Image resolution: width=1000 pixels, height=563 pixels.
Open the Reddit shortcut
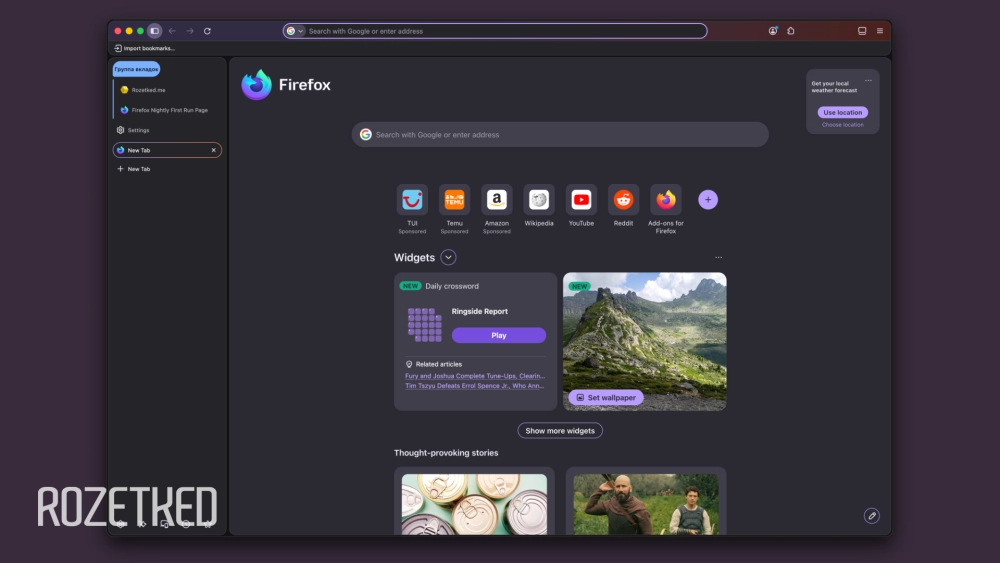623,200
